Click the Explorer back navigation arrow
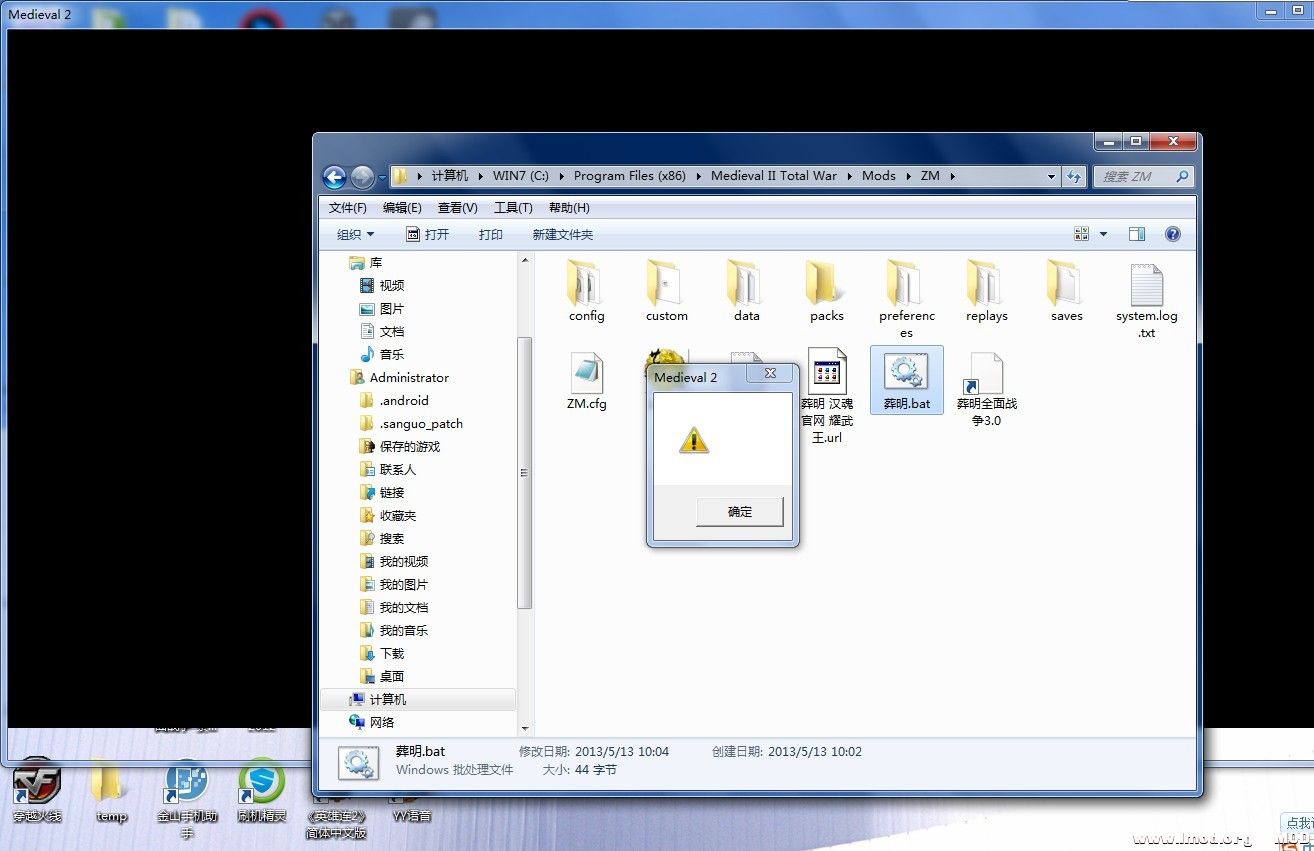Viewport: 1314px width, 851px height. pyautogui.click(x=334, y=177)
